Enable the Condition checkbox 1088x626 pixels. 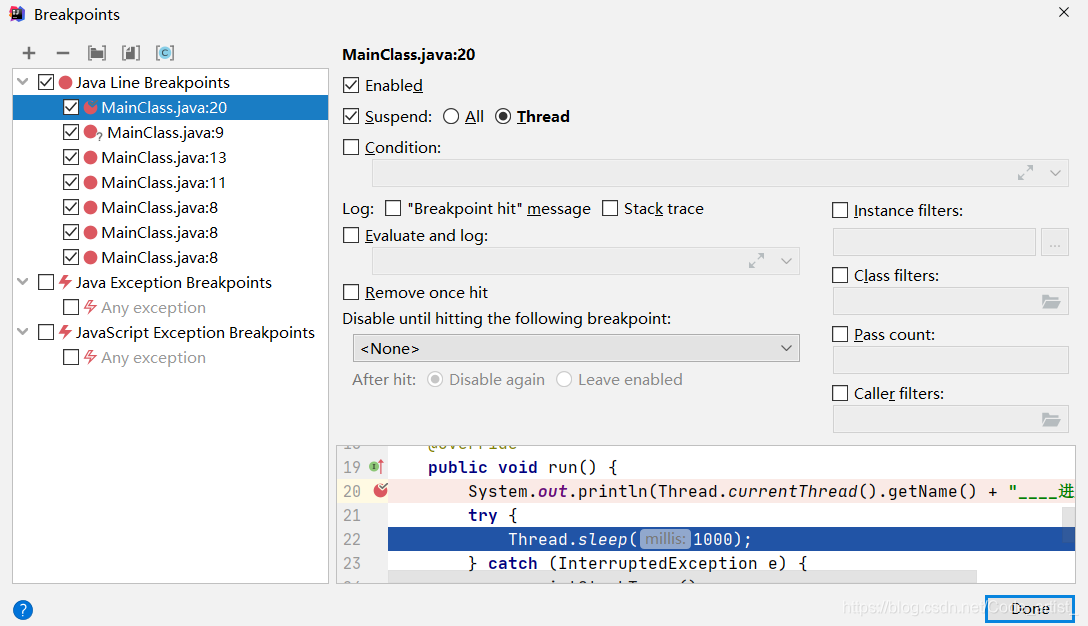click(351, 147)
